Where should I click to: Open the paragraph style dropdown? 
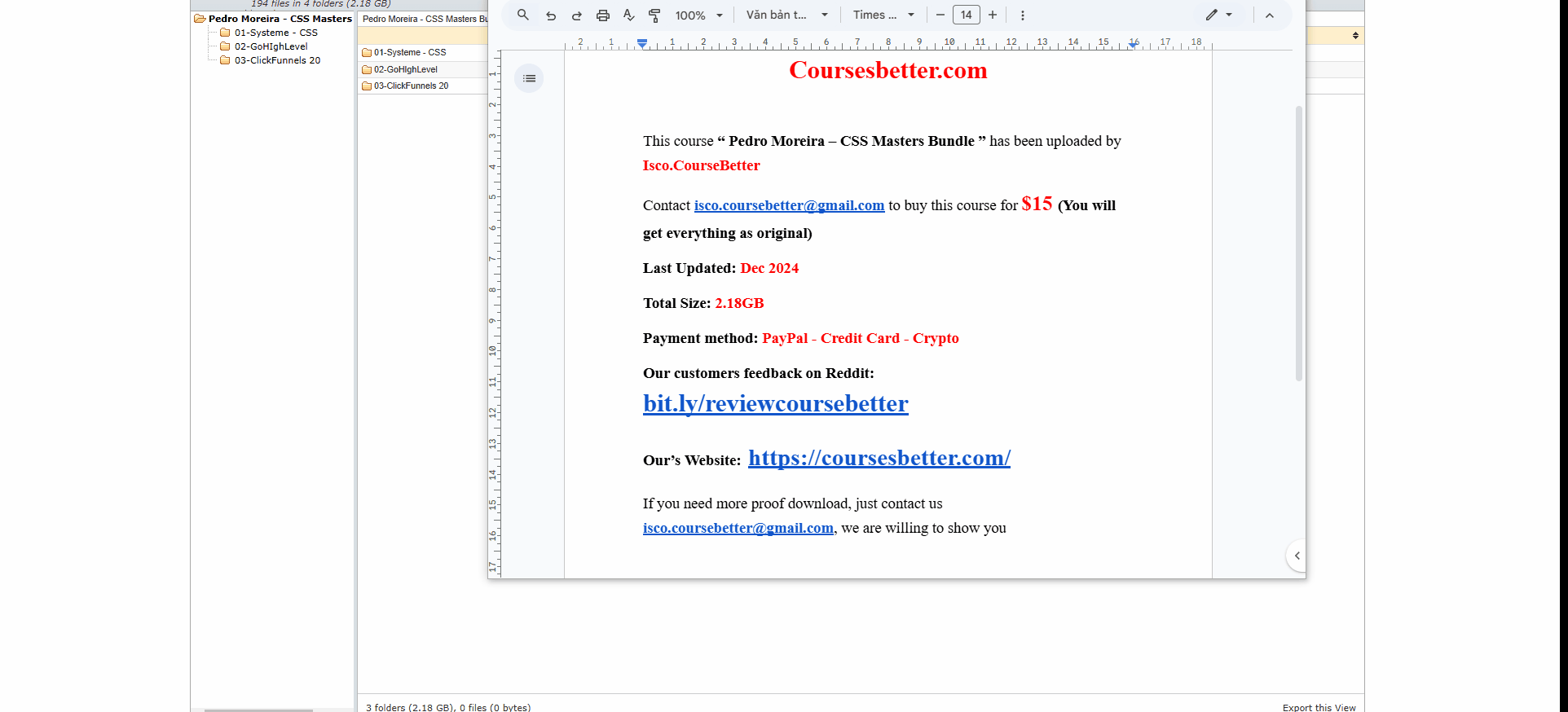[x=787, y=15]
